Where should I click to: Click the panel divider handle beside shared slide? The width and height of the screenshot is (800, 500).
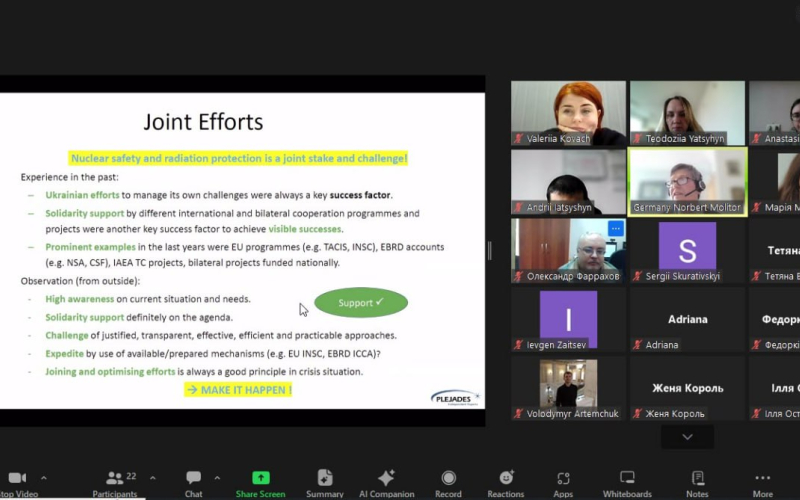490,251
